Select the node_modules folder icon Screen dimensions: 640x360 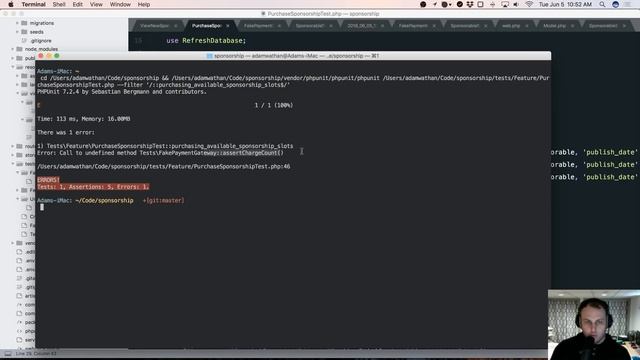pyautogui.click(x=19, y=49)
